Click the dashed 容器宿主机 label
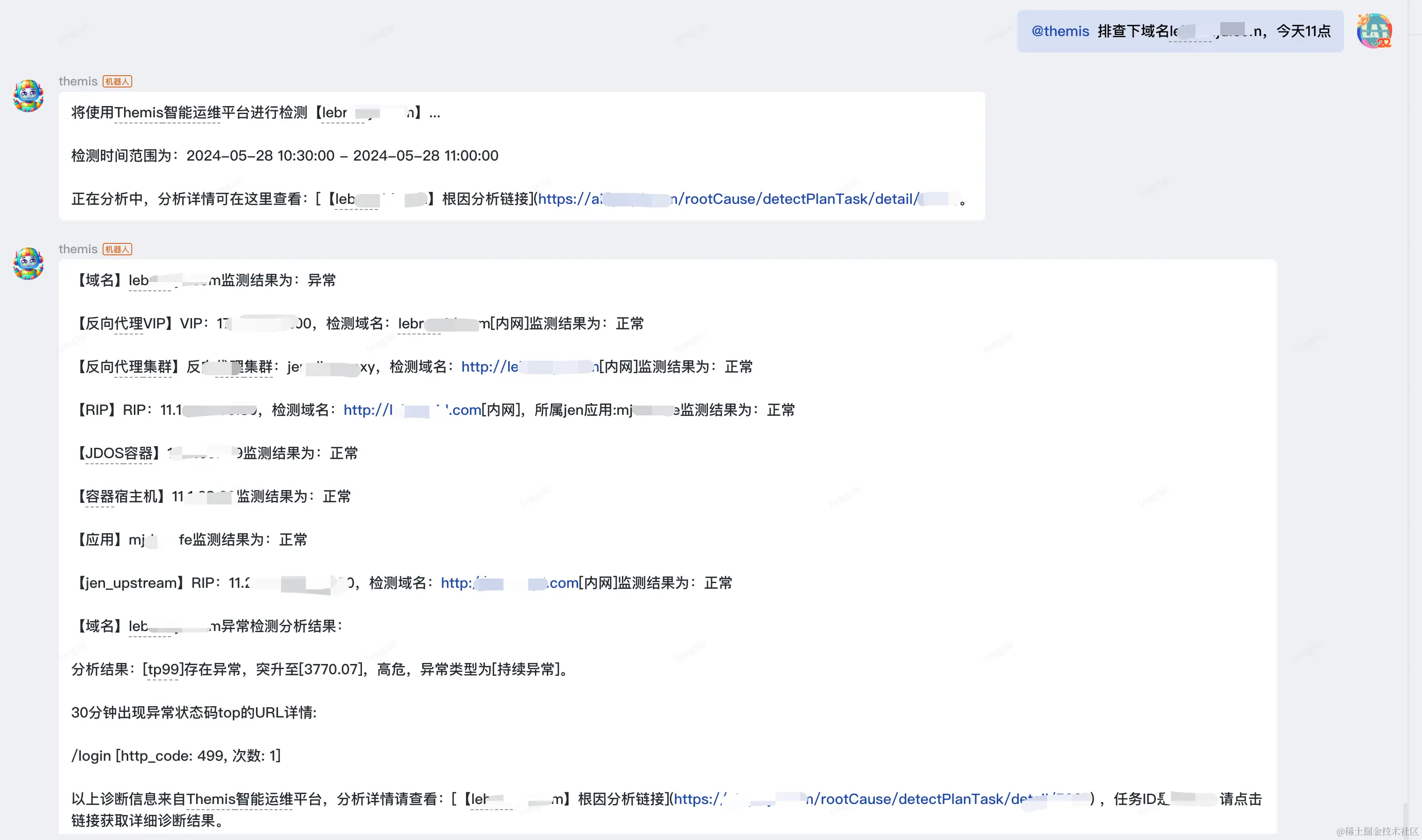Viewport: 1422px width, 840px height. [x=122, y=496]
